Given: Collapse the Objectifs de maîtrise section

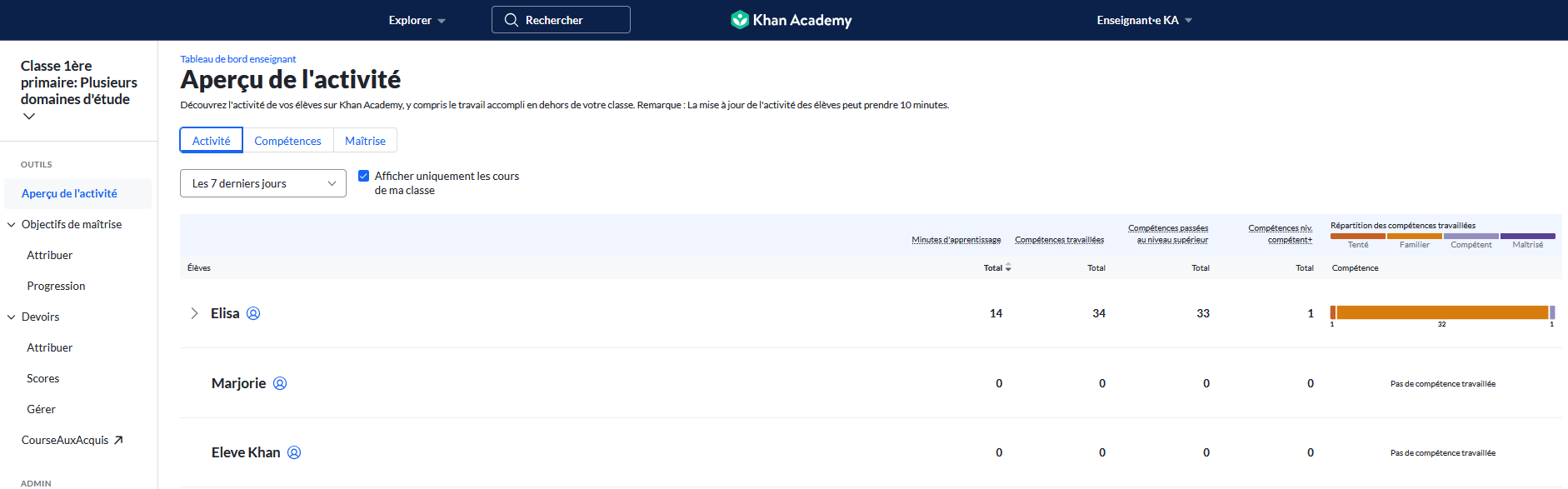Looking at the screenshot, I should click(12, 224).
